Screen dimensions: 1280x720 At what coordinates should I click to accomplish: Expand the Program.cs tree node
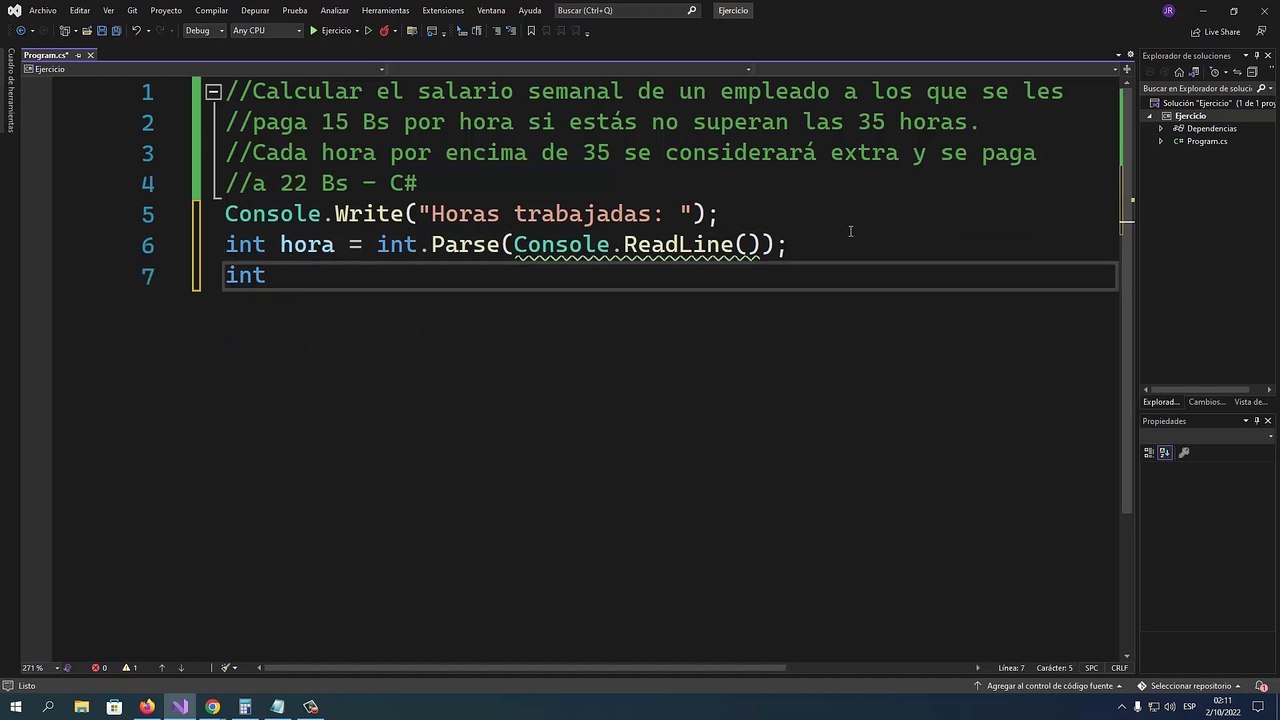click(x=1161, y=141)
